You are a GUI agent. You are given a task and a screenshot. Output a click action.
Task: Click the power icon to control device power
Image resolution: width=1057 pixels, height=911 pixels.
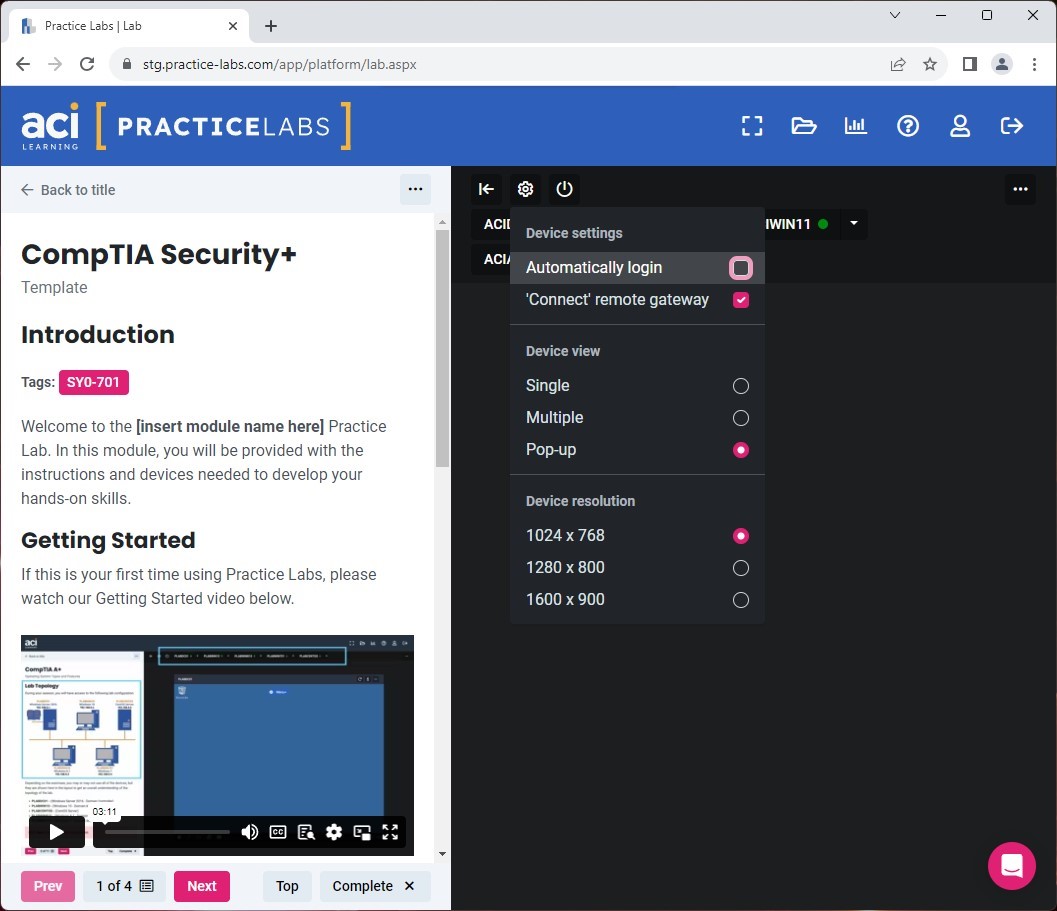(x=564, y=189)
